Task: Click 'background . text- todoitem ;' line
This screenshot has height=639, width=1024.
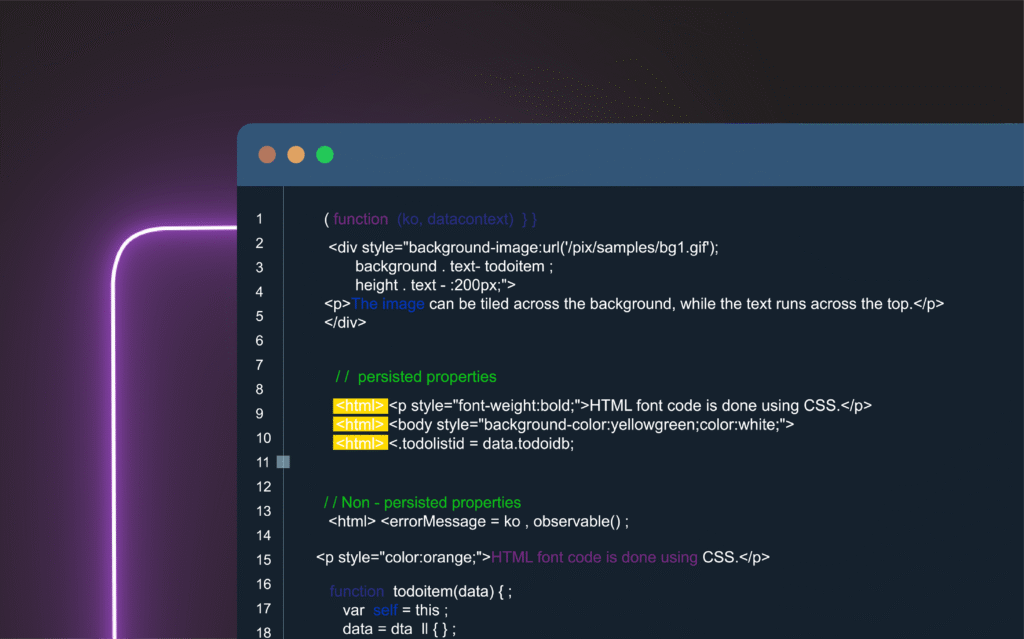Action: tap(454, 267)
